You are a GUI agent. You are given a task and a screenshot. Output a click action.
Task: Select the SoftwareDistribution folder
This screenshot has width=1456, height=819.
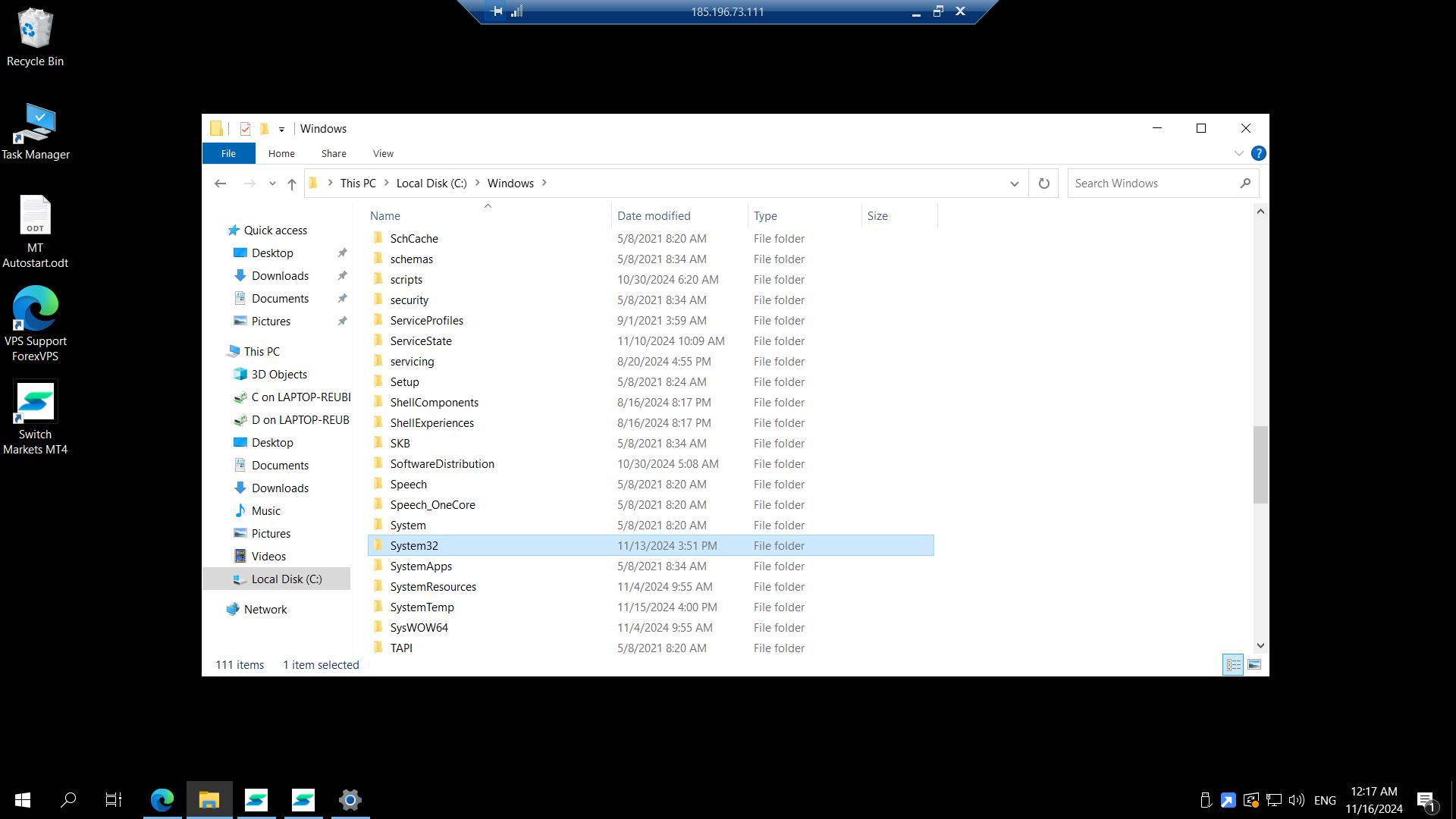click(x=651, y=464)
